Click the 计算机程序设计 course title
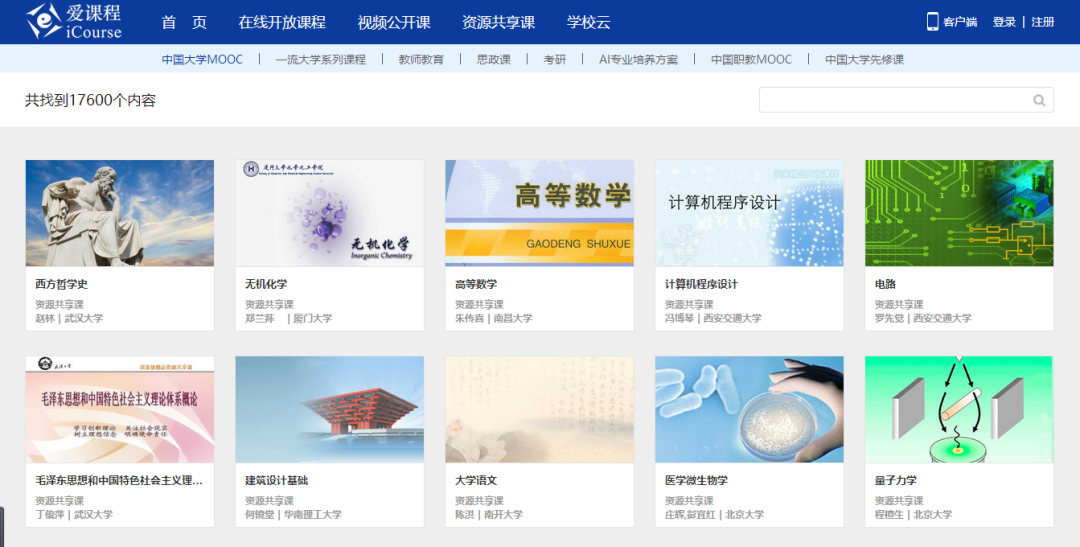The image size is (1080, 547). click(701, 284)
